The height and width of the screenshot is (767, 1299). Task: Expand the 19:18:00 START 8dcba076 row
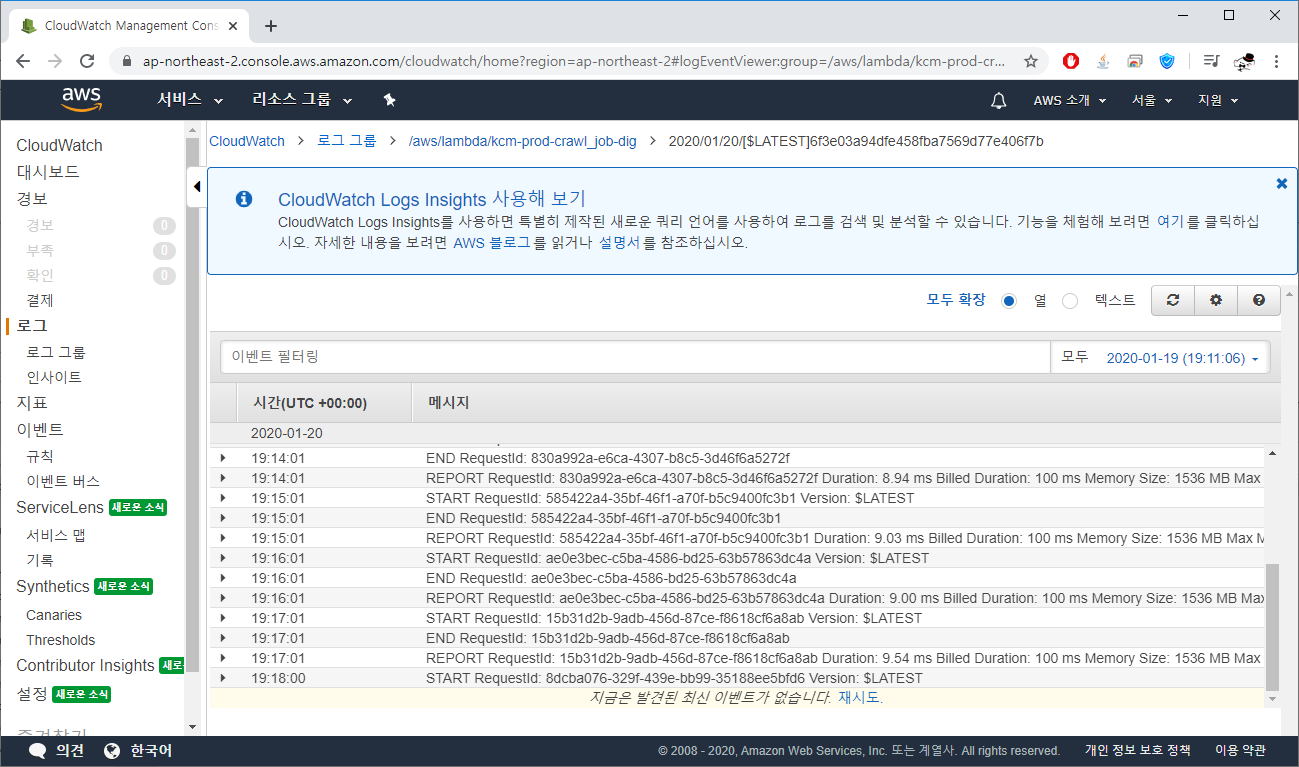point(223,678)
